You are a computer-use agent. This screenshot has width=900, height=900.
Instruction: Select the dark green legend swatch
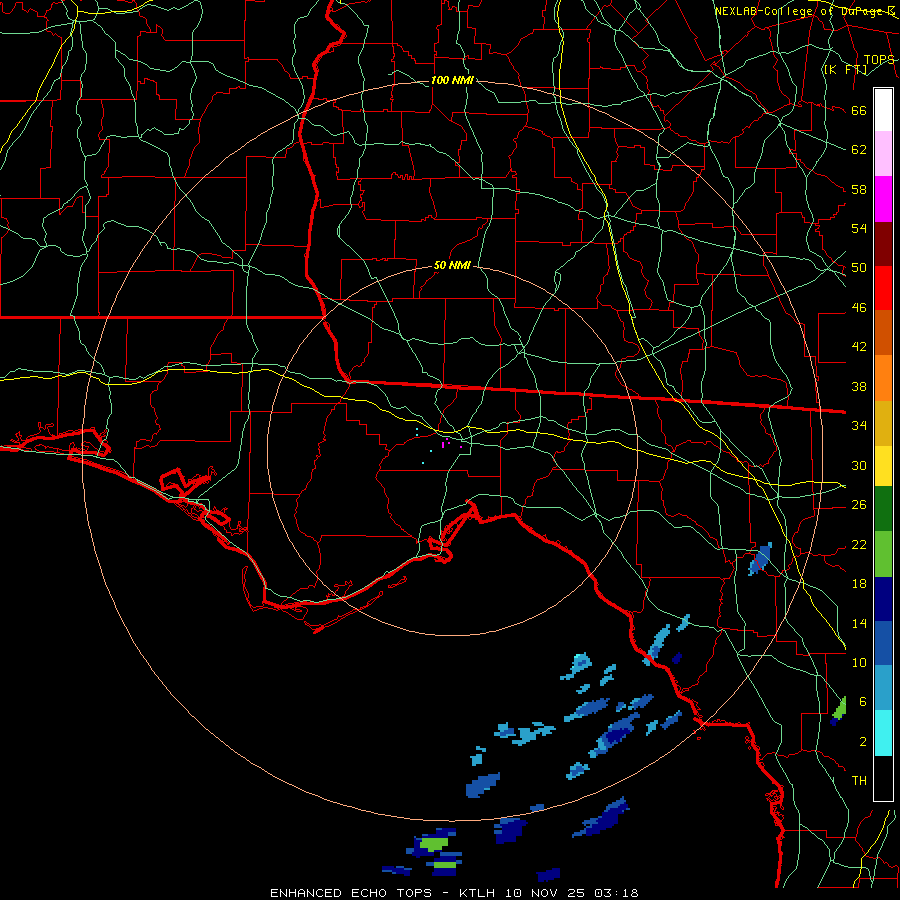(x=883, y=509)
